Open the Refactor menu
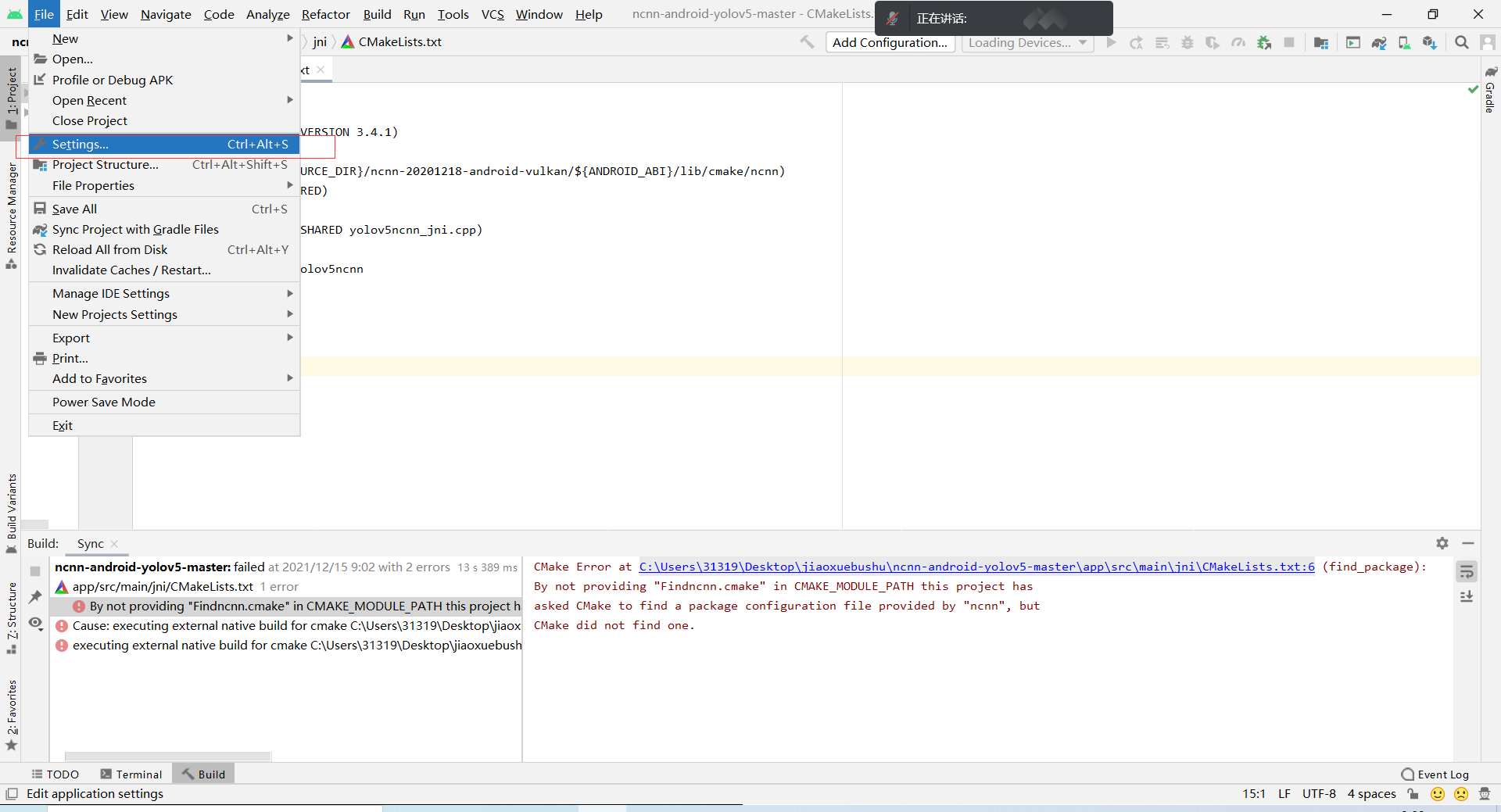1501x812 pixels. pos(325,14)
